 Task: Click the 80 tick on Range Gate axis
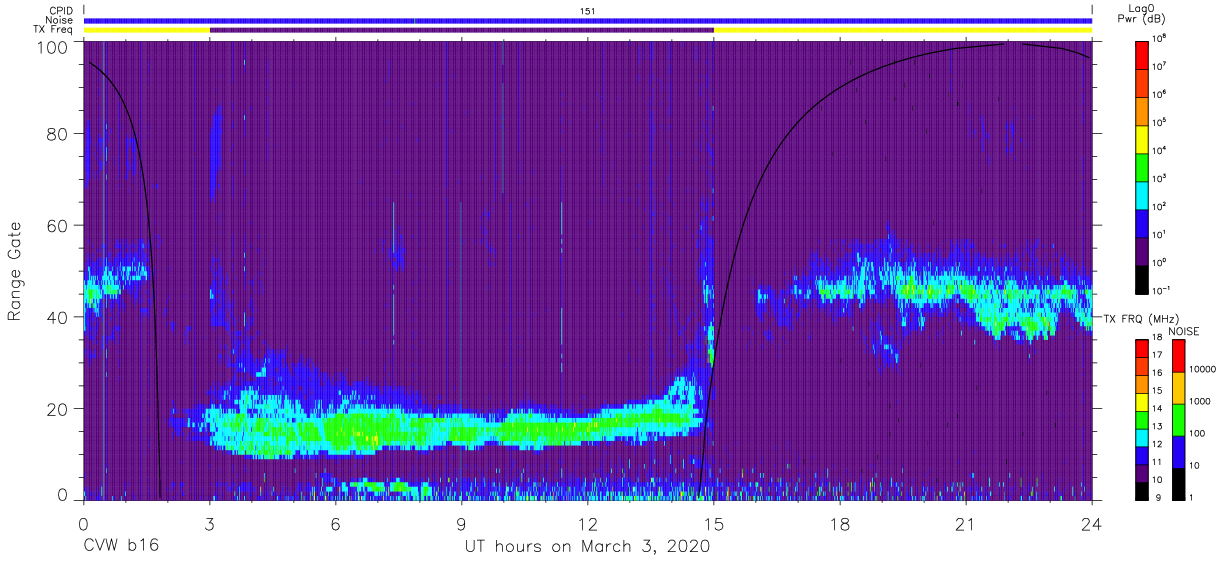coord(57,134)
